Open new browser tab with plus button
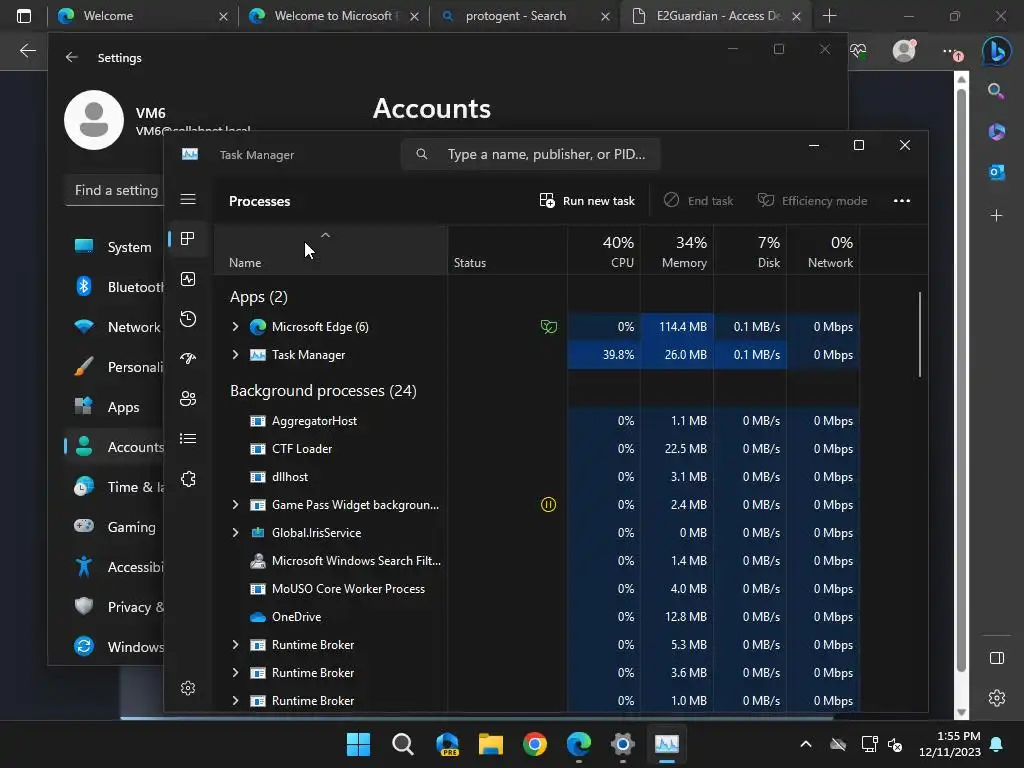This screenshot has height=768, width=1024. pyautogui.click(x=829, y=16)
